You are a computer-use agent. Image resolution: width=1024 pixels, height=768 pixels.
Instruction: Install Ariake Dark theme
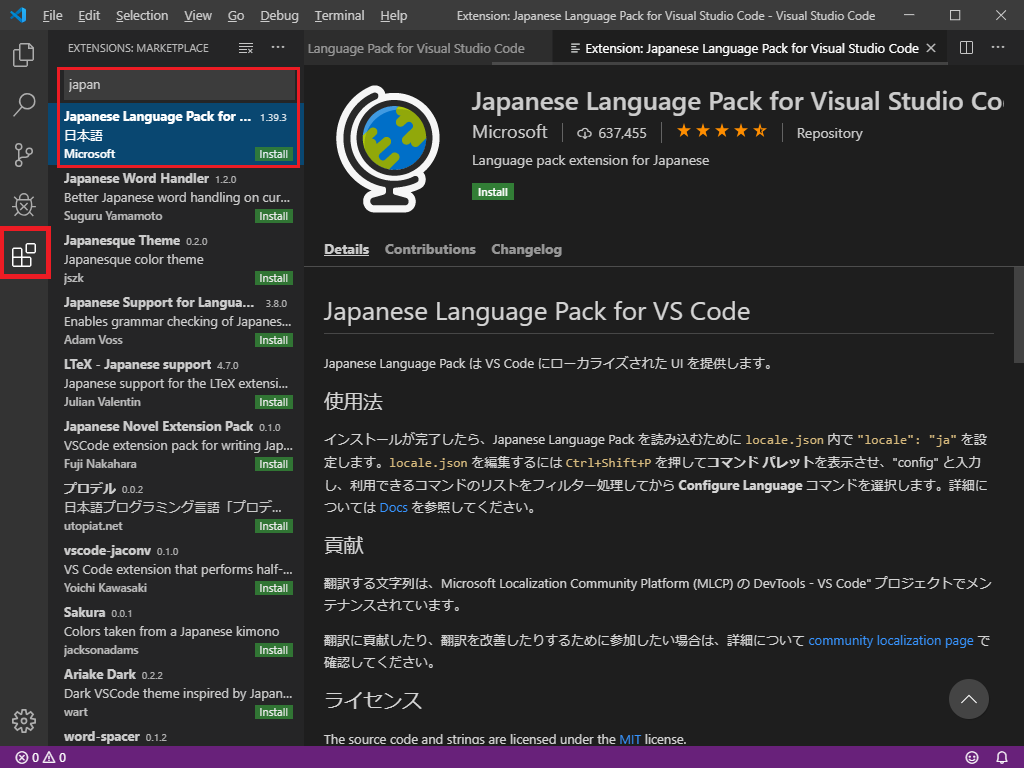(x=273, y=712)
